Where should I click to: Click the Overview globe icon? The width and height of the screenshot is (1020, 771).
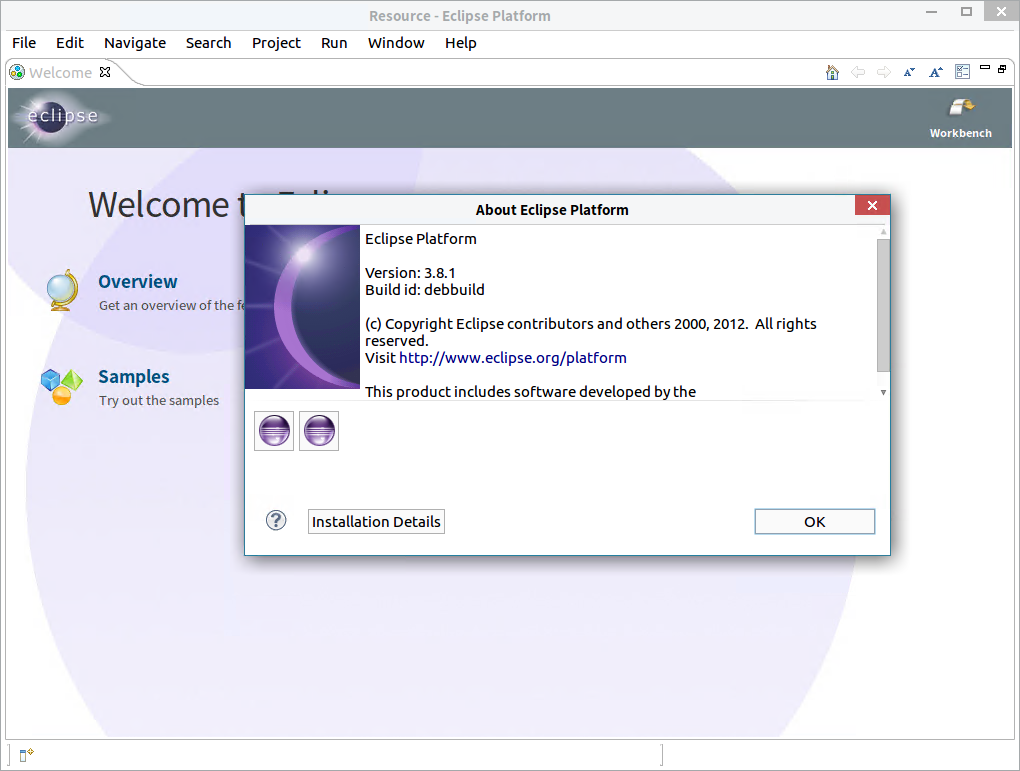(62, 290)
